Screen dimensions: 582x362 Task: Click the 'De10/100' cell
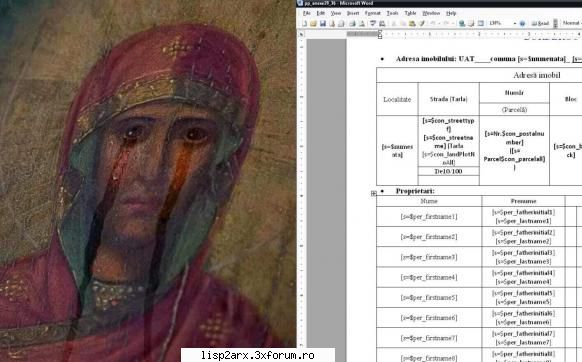pyautogui.click(x=448, y=171)
